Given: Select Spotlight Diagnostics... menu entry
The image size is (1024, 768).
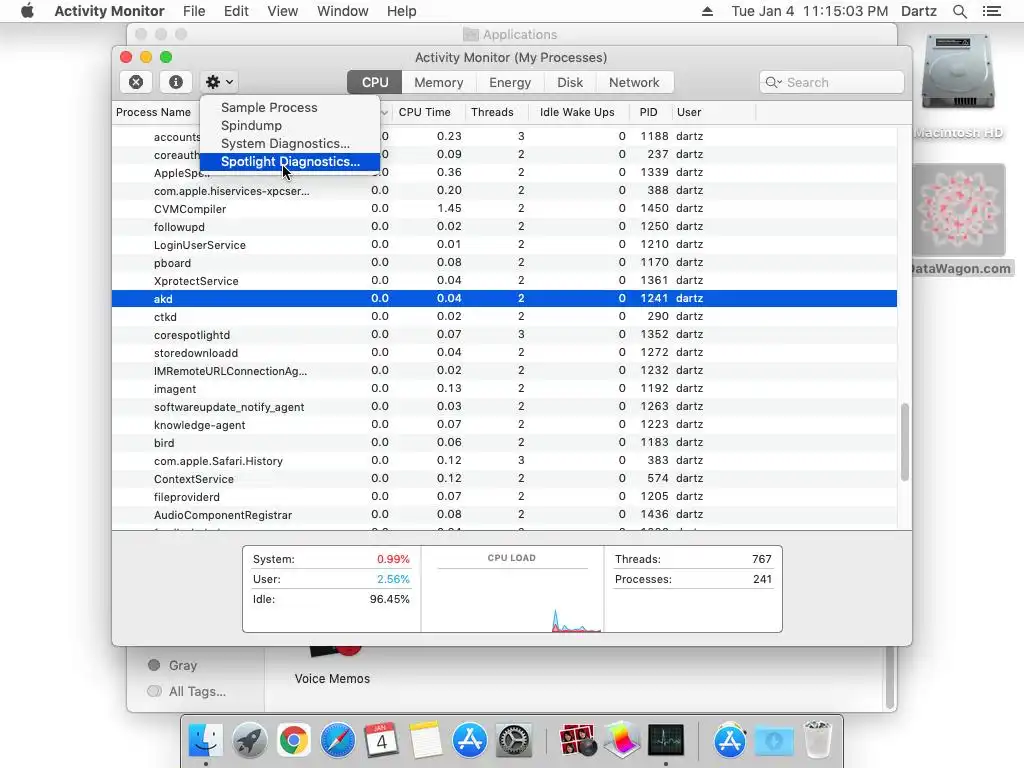Looking at the screenshot, I should pyautogui.click(x=290, y=161).
